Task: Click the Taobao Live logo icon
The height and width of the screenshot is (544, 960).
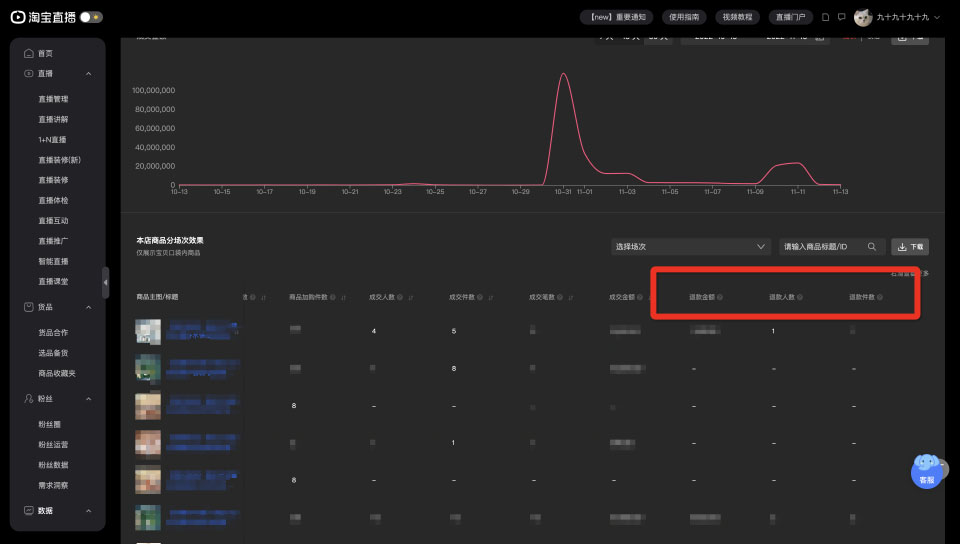Action: (x=18, y=17)
